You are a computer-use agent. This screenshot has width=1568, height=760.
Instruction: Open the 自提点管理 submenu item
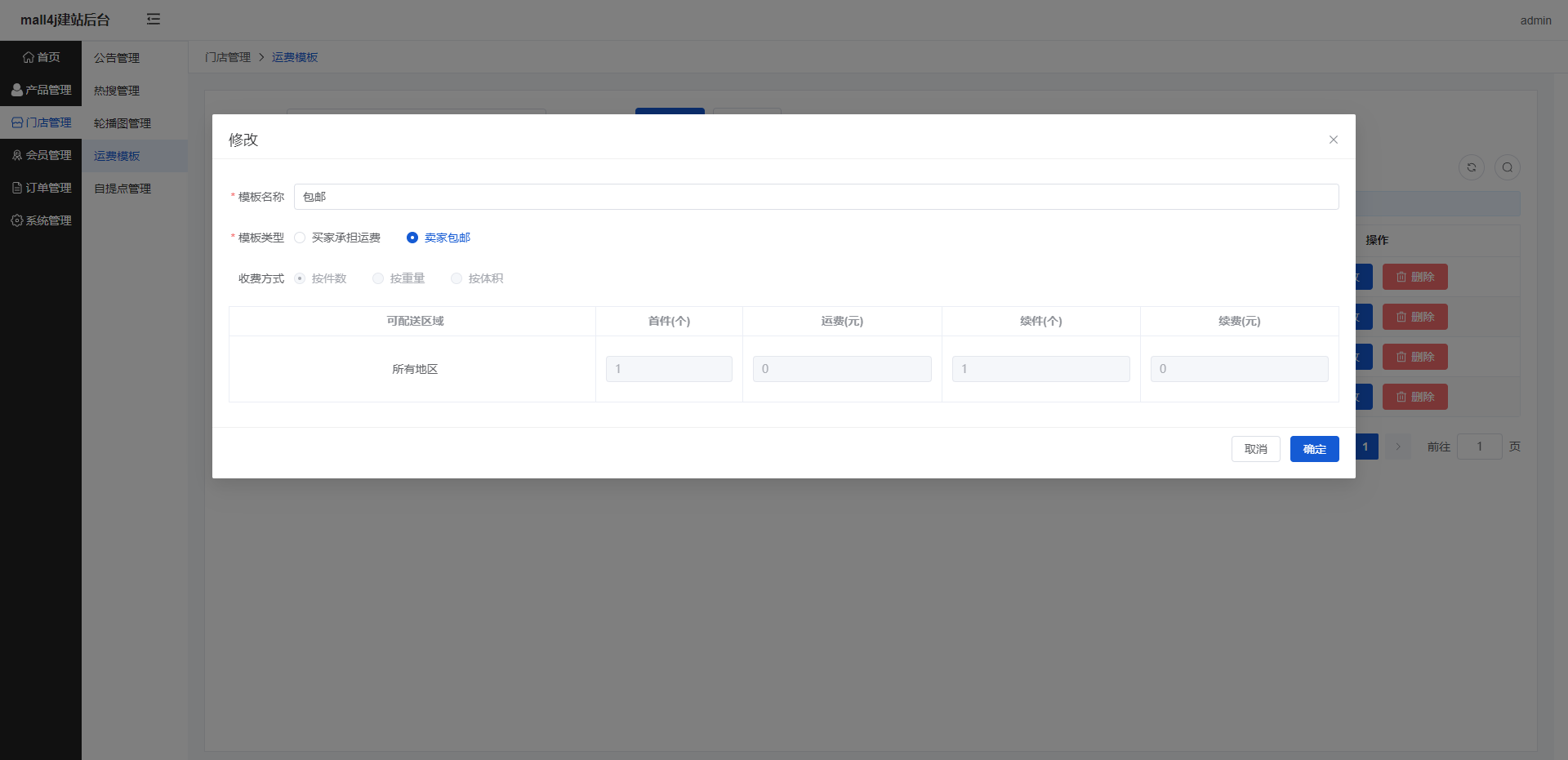(x=122, y=189)
